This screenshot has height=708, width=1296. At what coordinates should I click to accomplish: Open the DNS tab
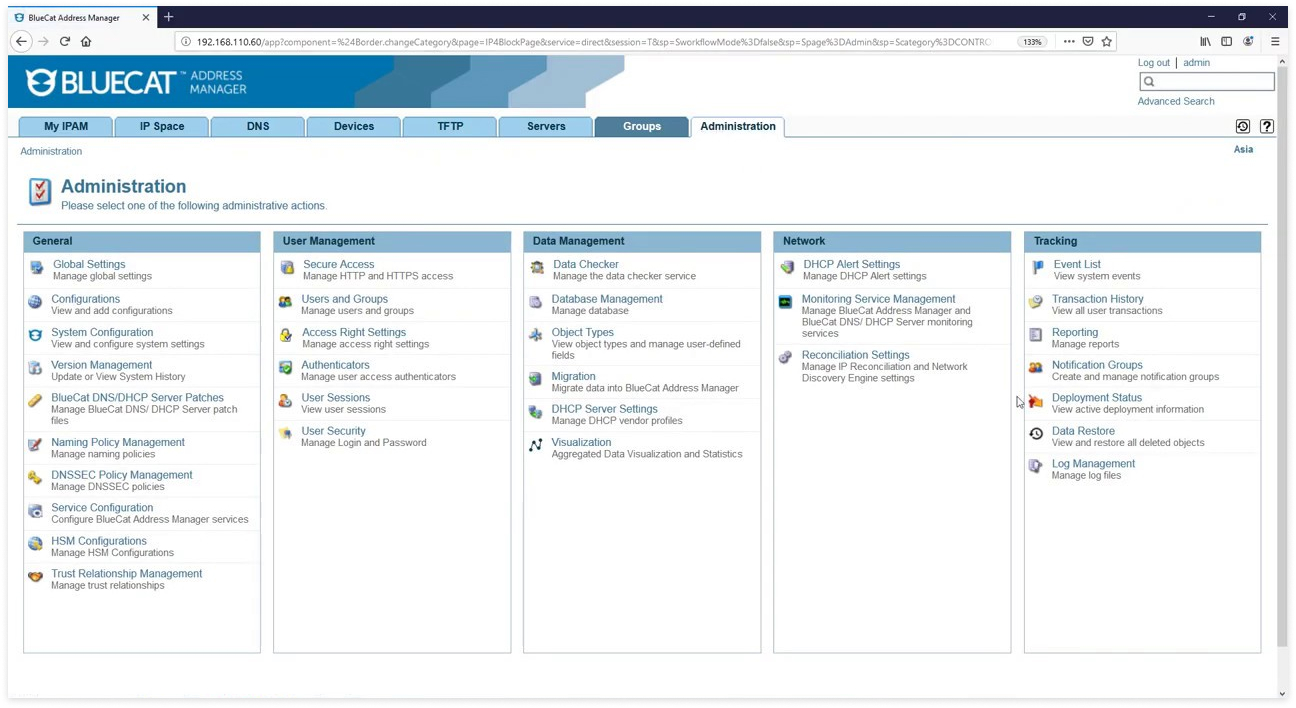tap(258, 126)
